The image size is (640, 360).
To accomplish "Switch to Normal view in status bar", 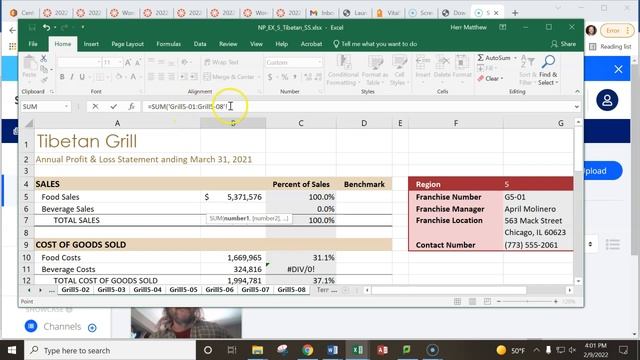I will (457, 302).
